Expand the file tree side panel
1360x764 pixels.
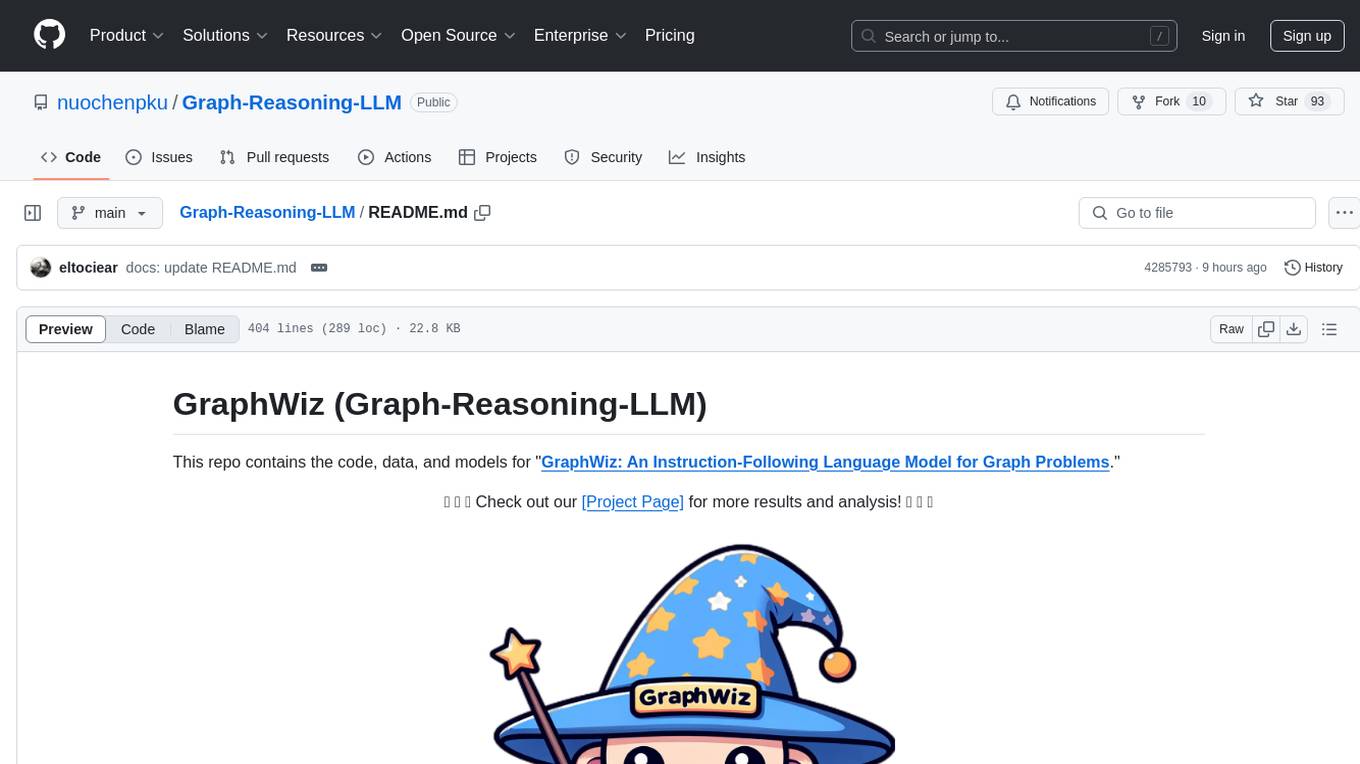click(x=33, y=213)
